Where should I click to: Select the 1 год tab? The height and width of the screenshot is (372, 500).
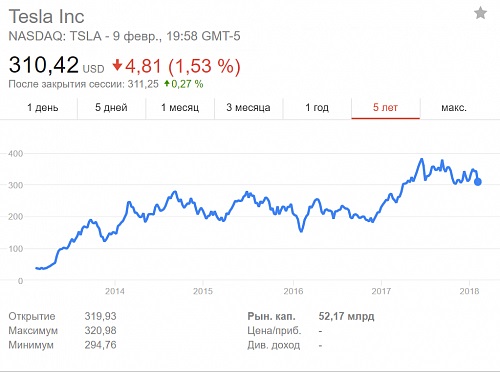317,108
